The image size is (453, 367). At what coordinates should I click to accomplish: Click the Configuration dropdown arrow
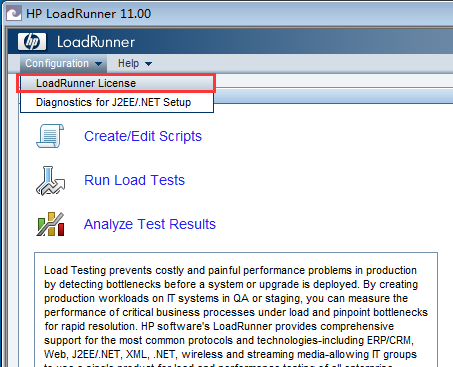[x=98, y=64]
